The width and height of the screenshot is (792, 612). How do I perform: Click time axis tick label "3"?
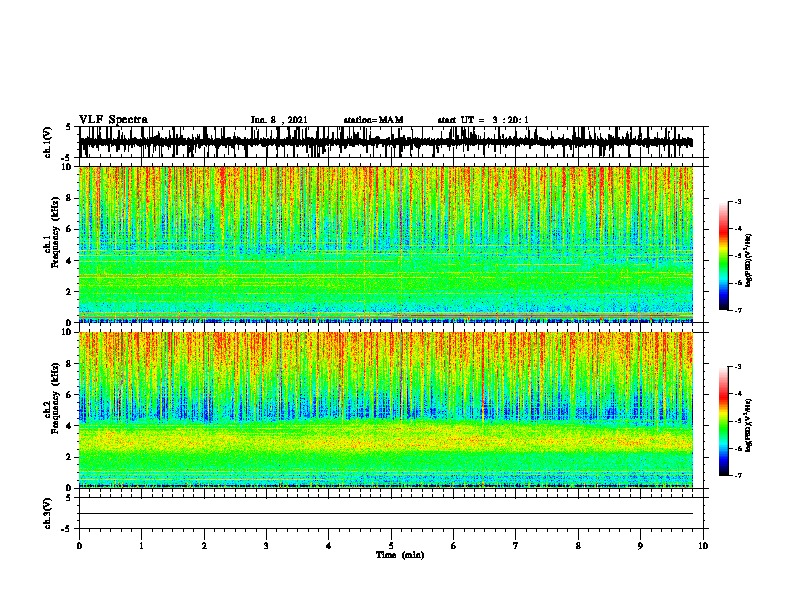[x=266, y=546]
